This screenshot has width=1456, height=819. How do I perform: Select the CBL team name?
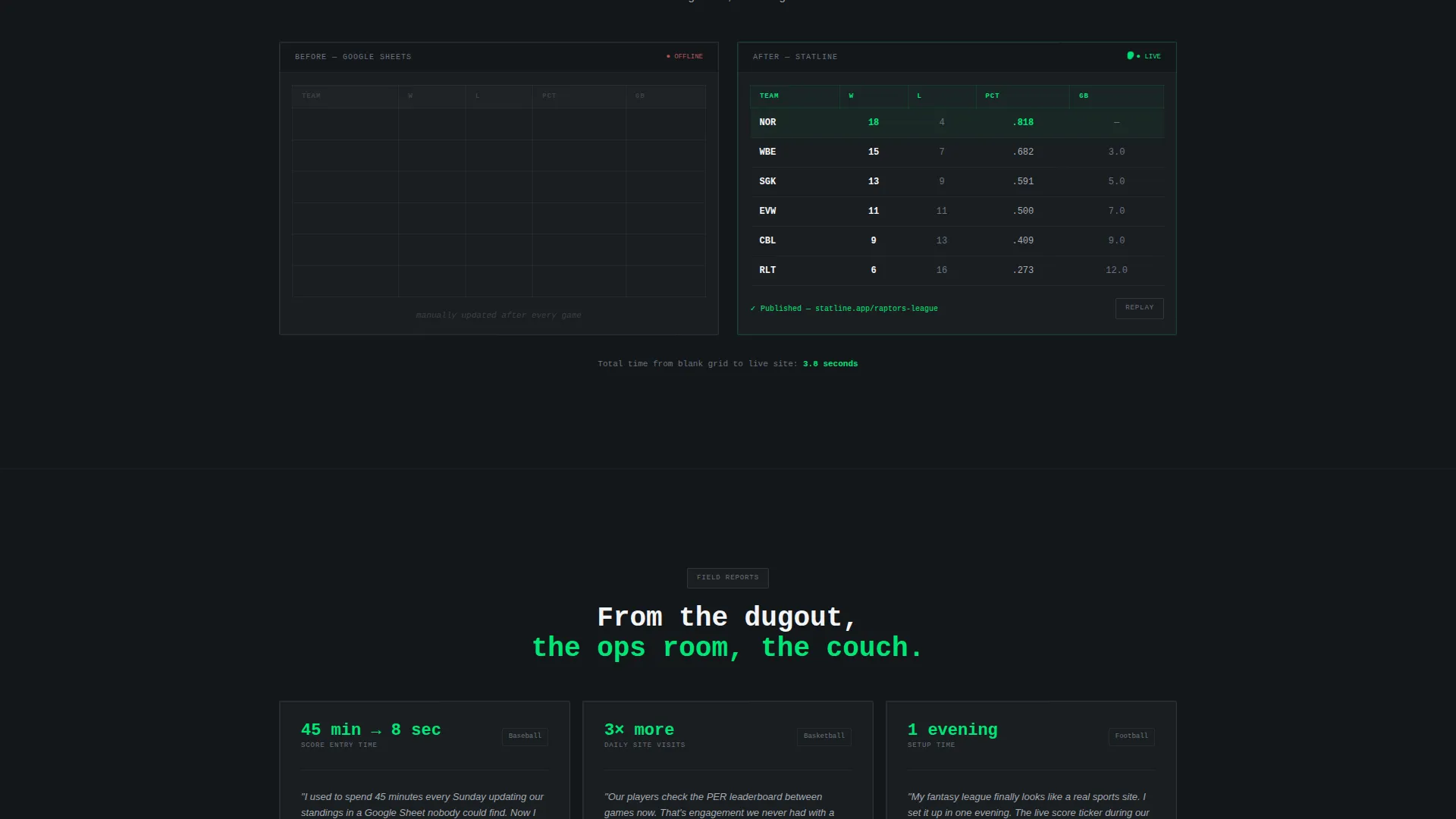coord(767,240)
